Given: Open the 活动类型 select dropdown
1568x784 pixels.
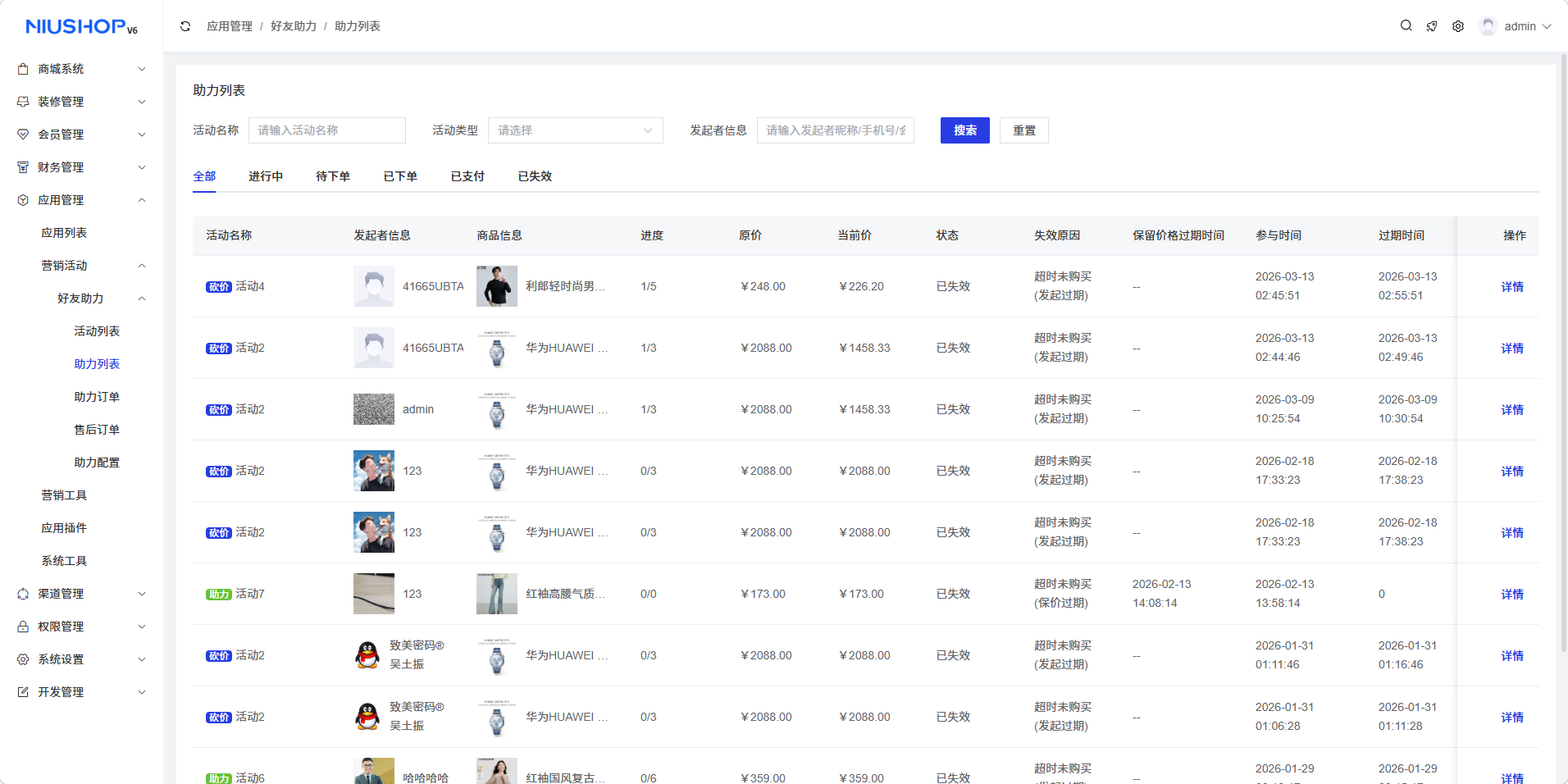Looking at the screenshot, I should 575,130.
